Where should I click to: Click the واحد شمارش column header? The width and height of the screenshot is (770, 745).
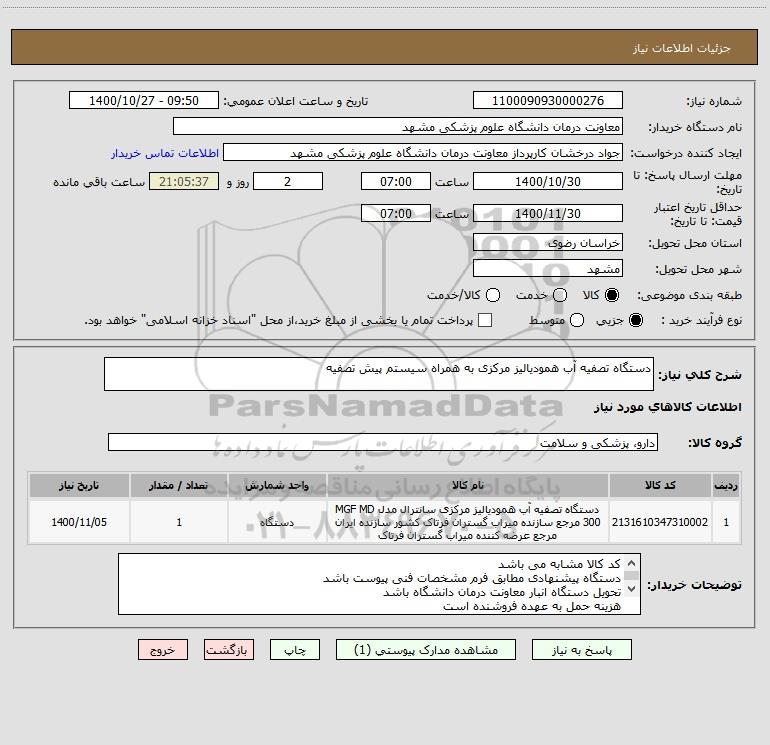[277, 486]
